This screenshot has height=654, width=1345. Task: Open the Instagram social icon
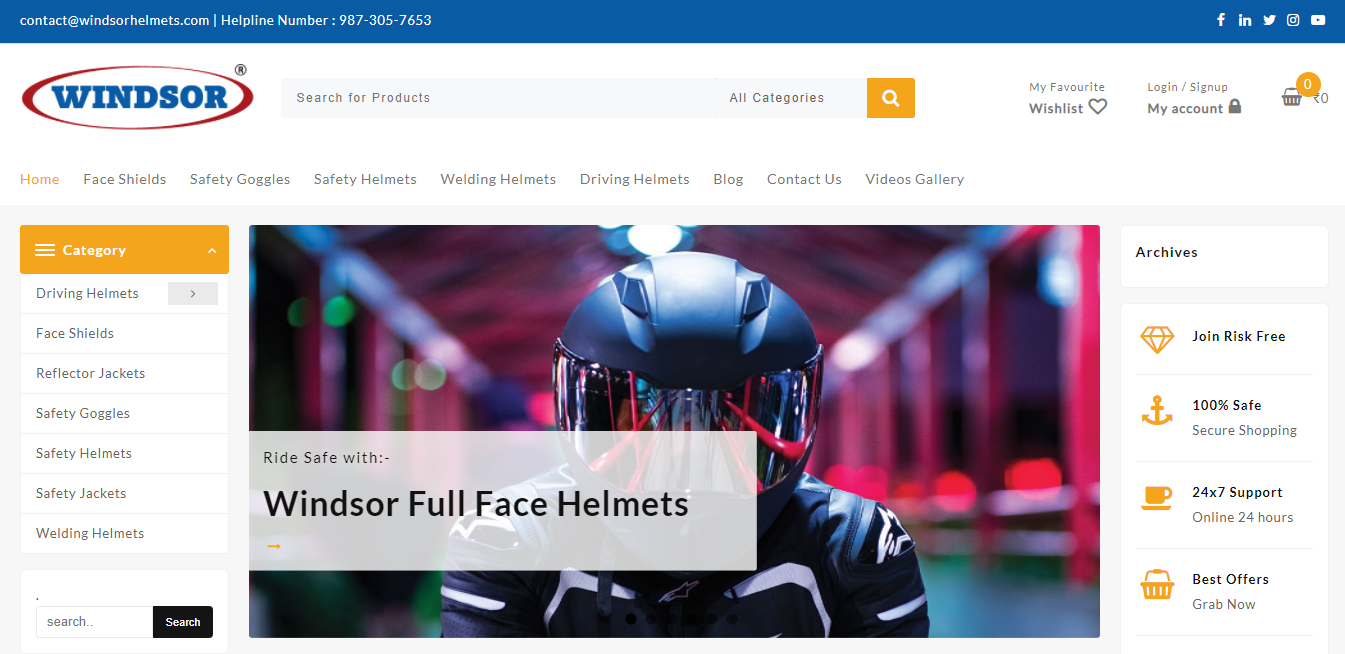pos(1293,20)
